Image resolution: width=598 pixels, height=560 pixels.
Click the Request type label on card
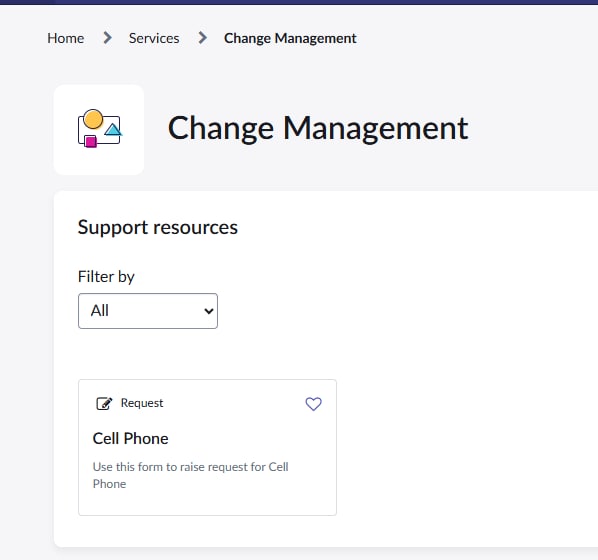pyautogui.click(x=142, y=403)
